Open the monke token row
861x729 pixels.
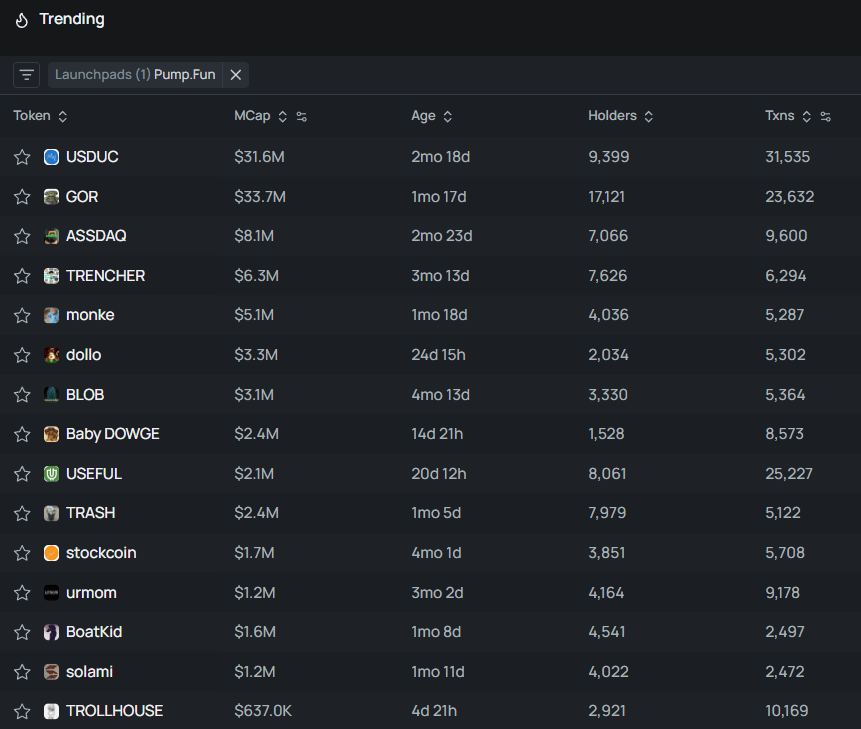[430, 315]
